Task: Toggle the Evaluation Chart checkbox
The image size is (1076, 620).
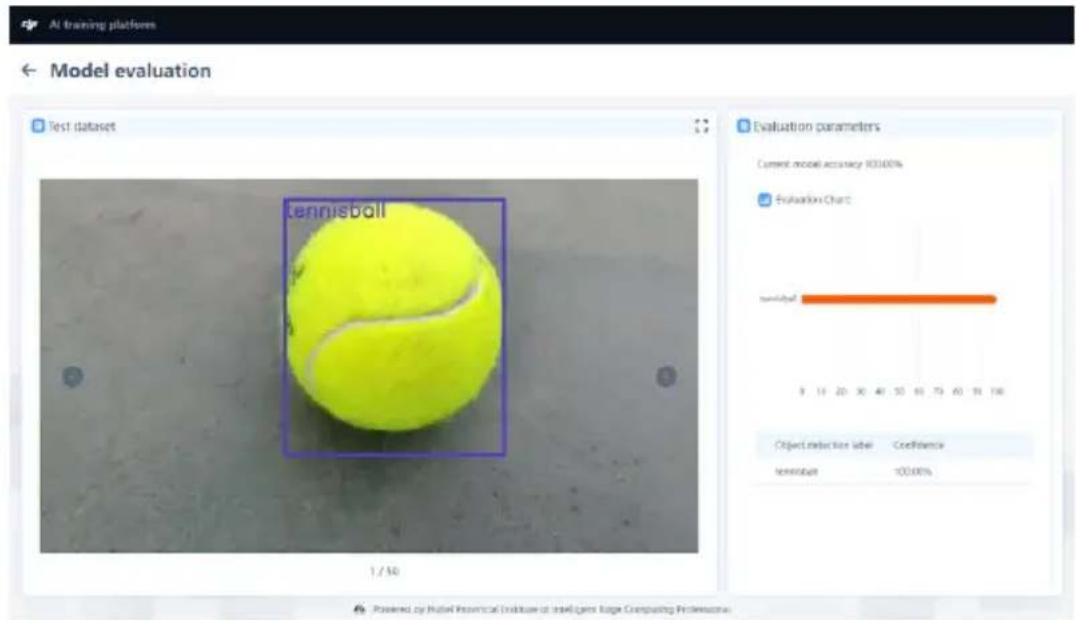Action: click(764, 200)
